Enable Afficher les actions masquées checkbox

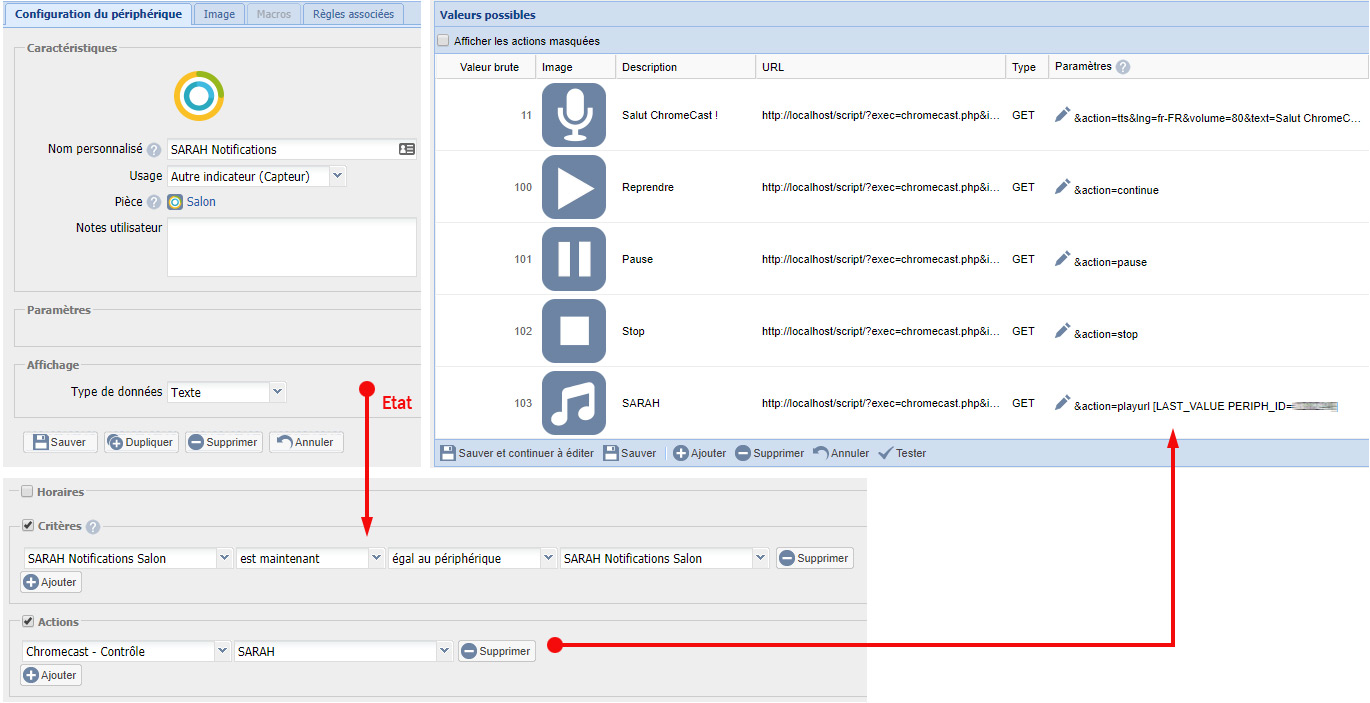[x=443, y=41]
